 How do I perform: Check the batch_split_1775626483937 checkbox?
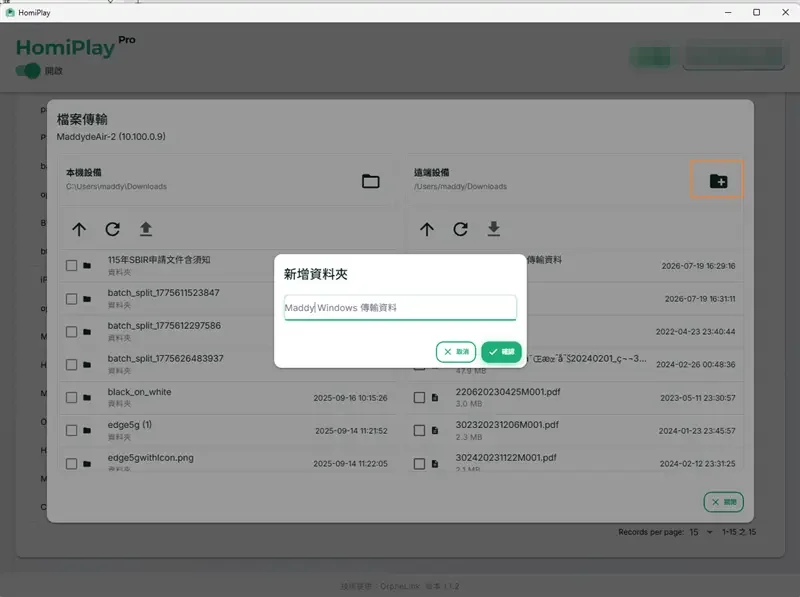[x=71, y=365]
